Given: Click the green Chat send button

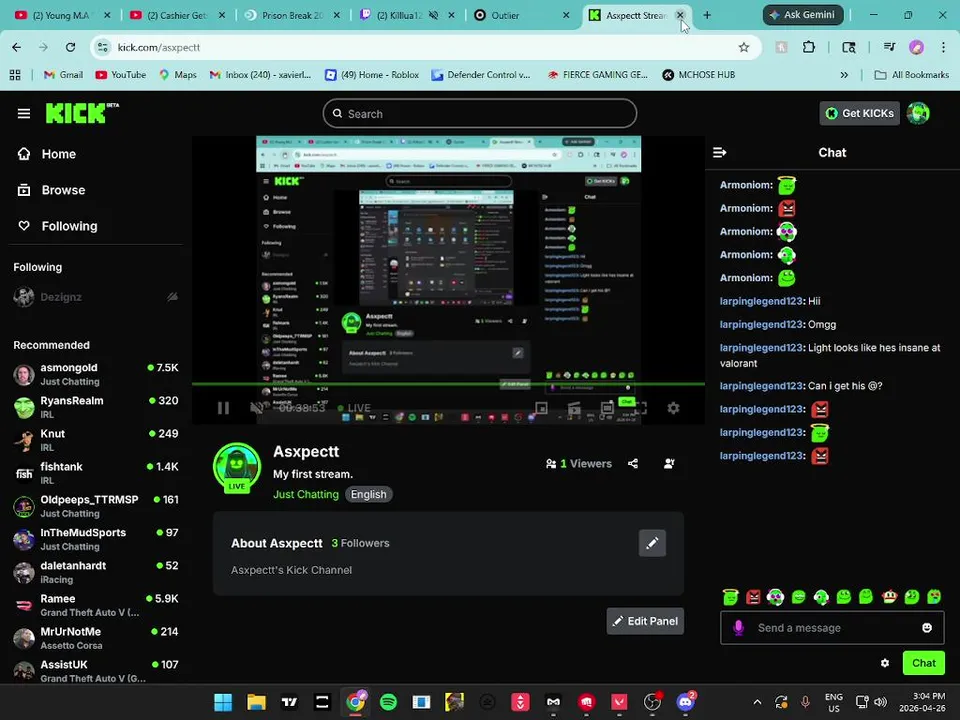Looking at the screenshot, I should tap(923, 663).
